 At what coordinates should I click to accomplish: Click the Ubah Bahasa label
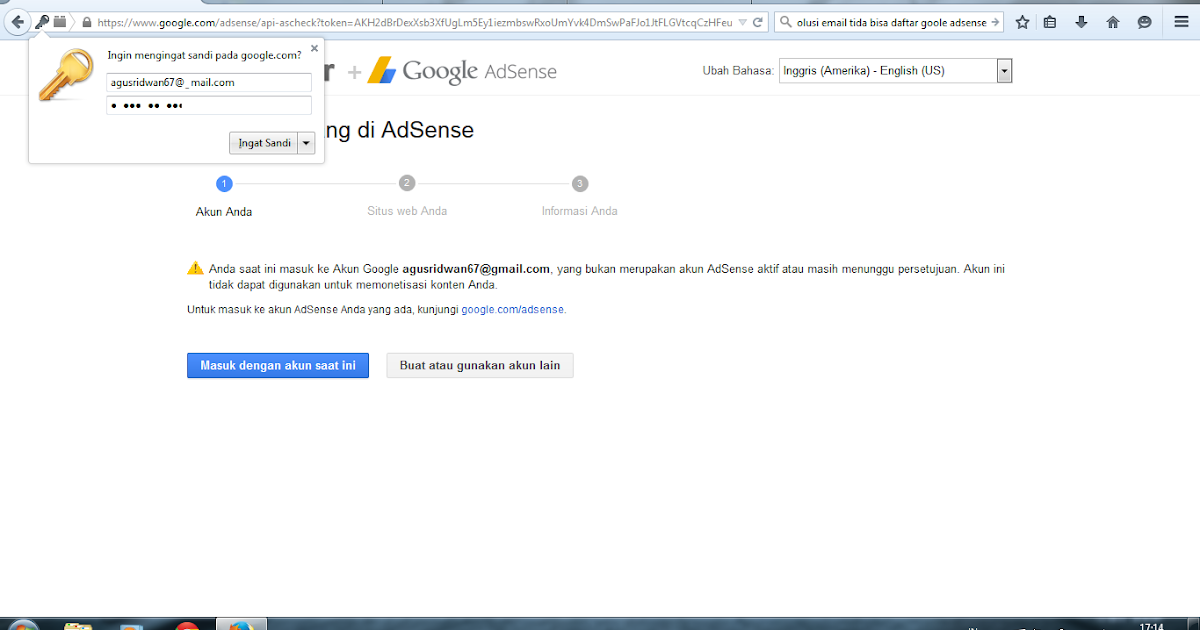coord(739,71)
